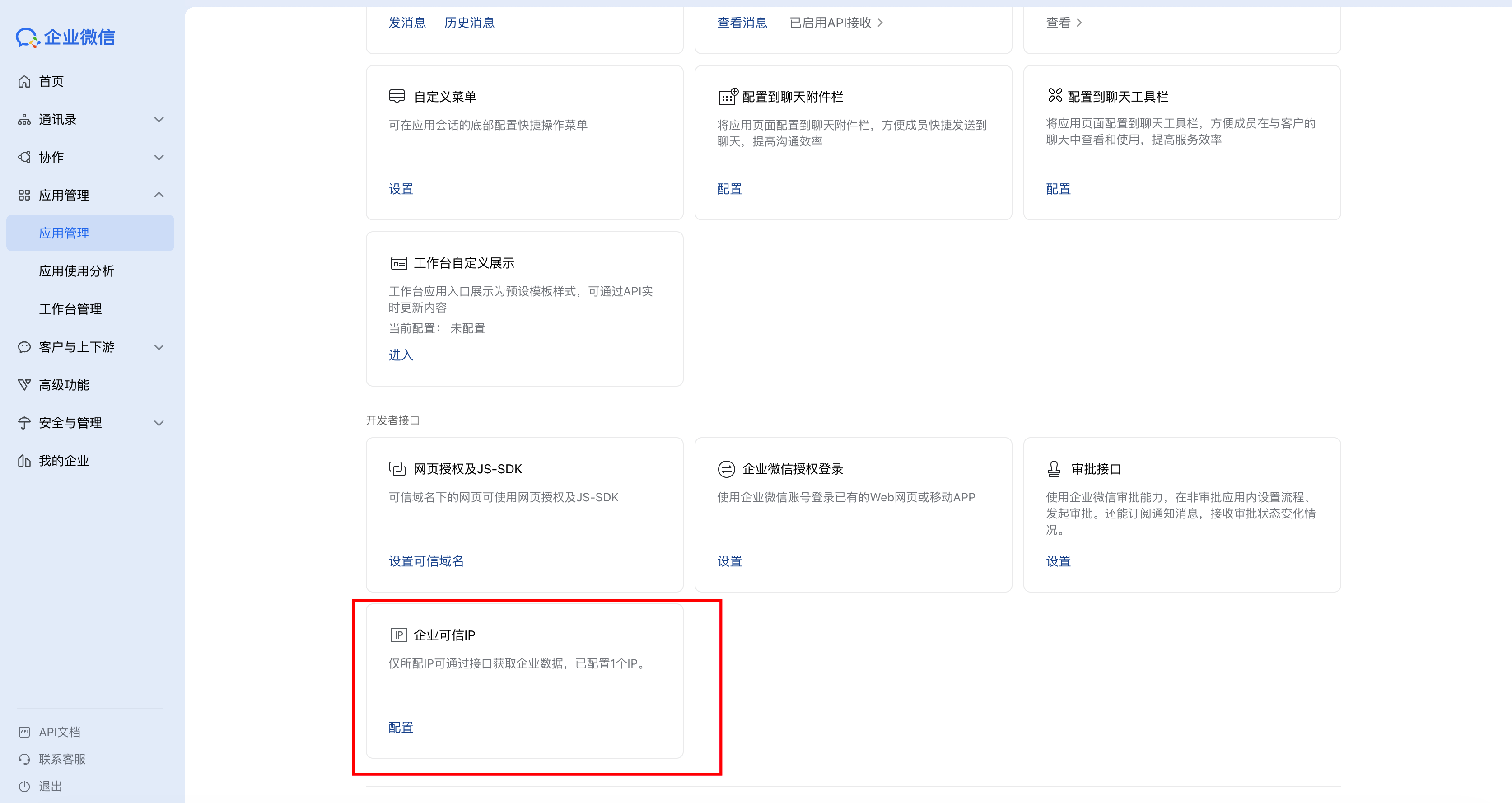
Task: Open 应用使用分析 submenu item
Action: [x=76, y=271]
